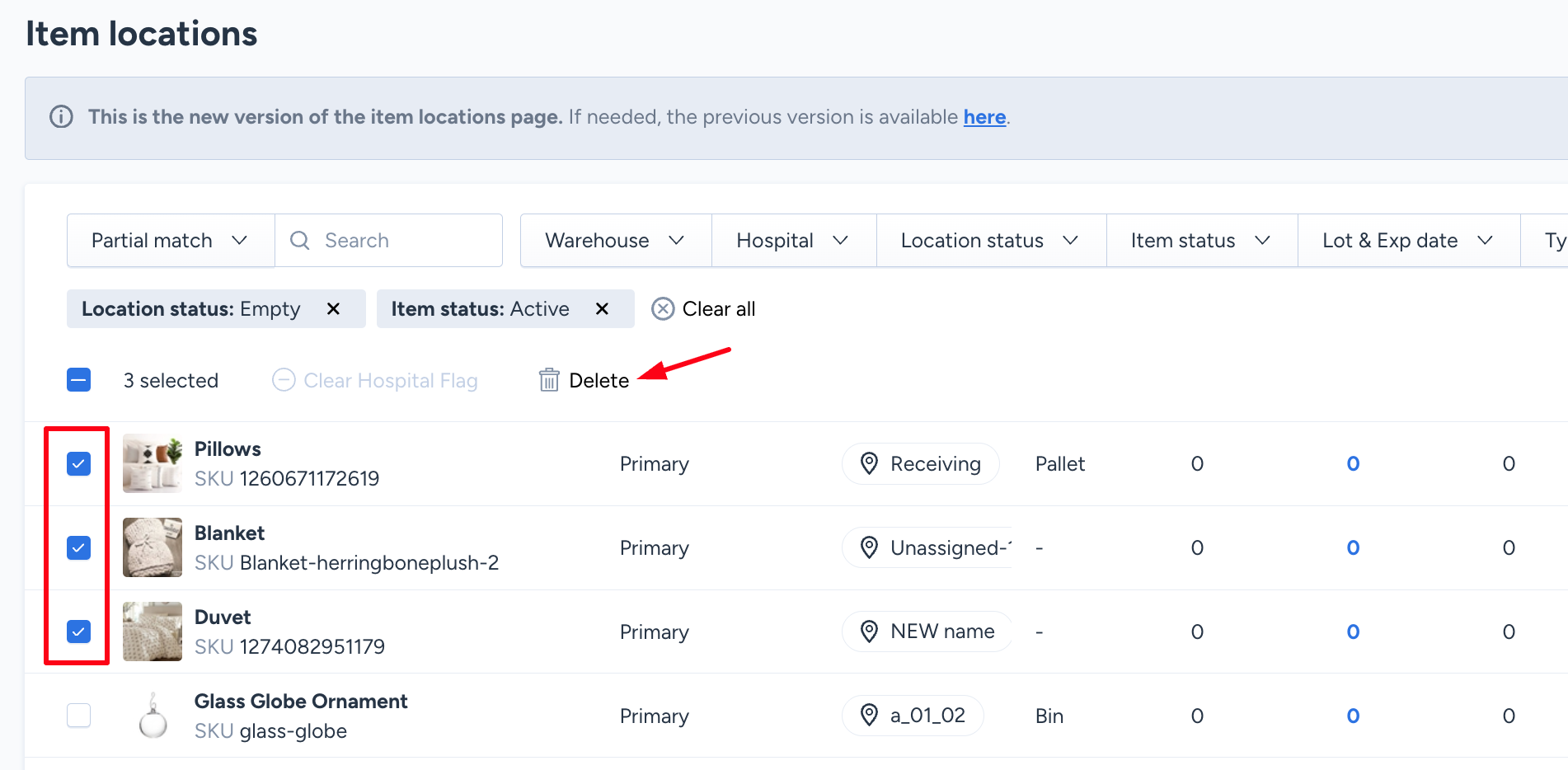Click Clear all filters

(704, 308)
